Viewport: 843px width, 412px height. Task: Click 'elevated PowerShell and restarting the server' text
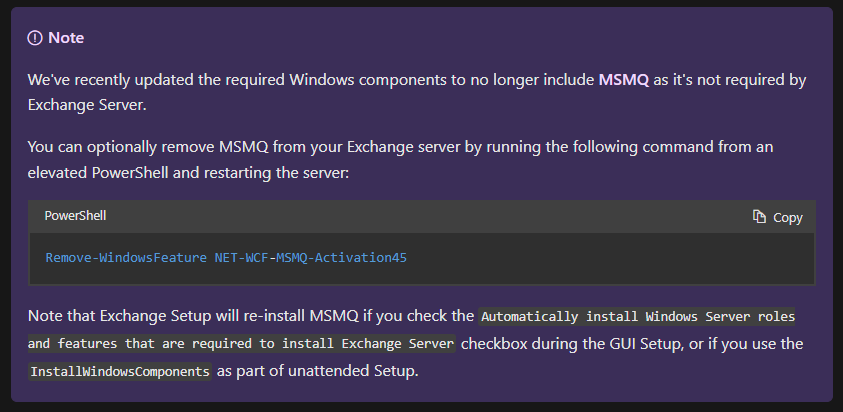click(188, 173)
